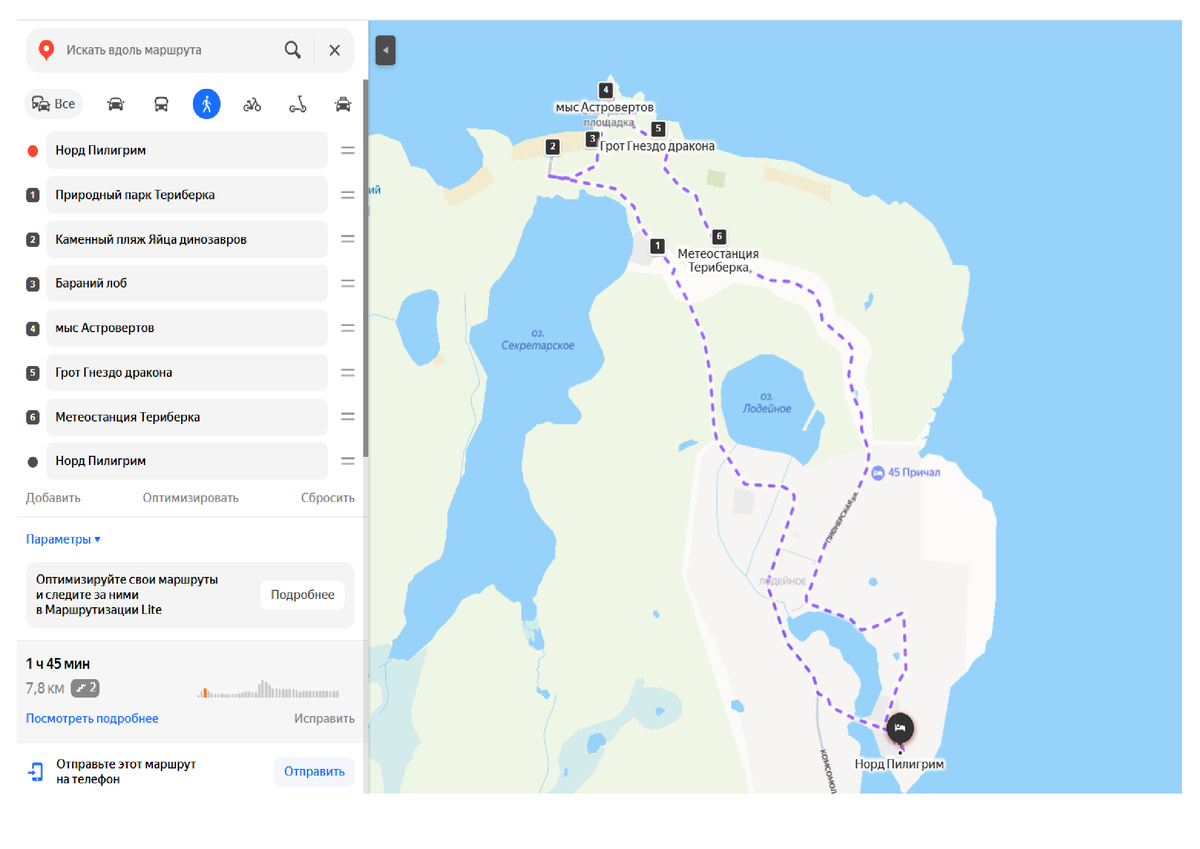Viewport: 1200px width, 849px height.
Task: Click reorder handle for Природный парк Териберка
Action: tap(348, 195)
